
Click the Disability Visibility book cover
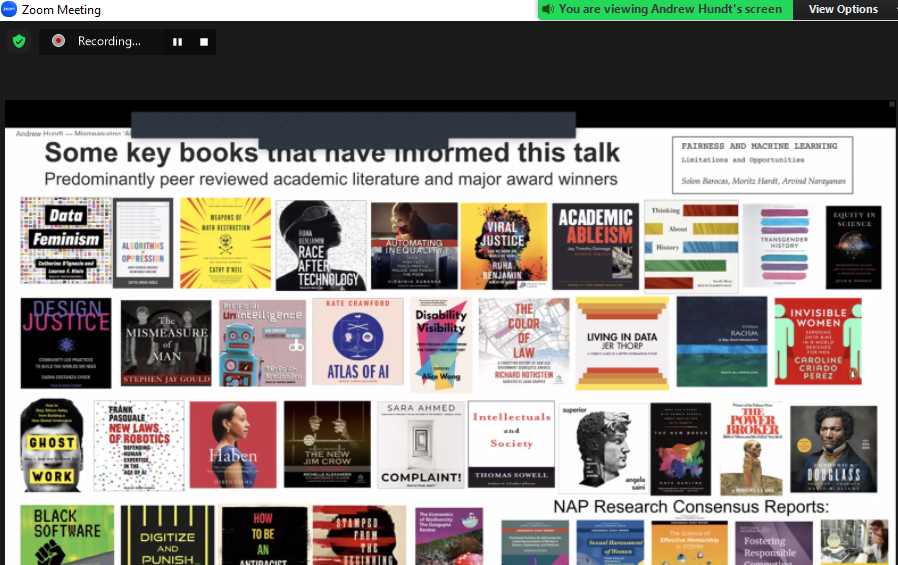coord(441,344)
